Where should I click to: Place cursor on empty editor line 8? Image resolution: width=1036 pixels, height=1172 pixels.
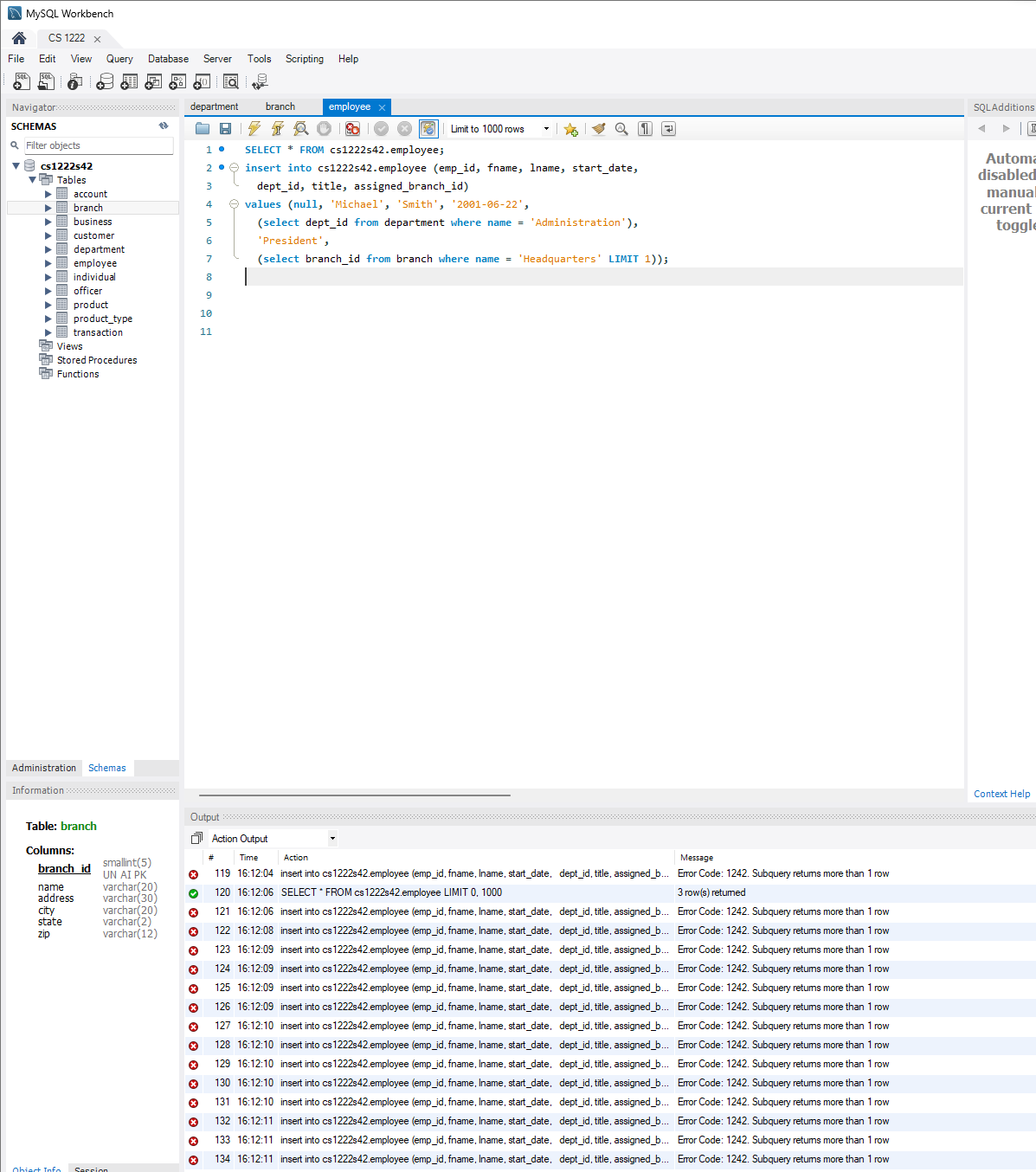click(603, 277)
